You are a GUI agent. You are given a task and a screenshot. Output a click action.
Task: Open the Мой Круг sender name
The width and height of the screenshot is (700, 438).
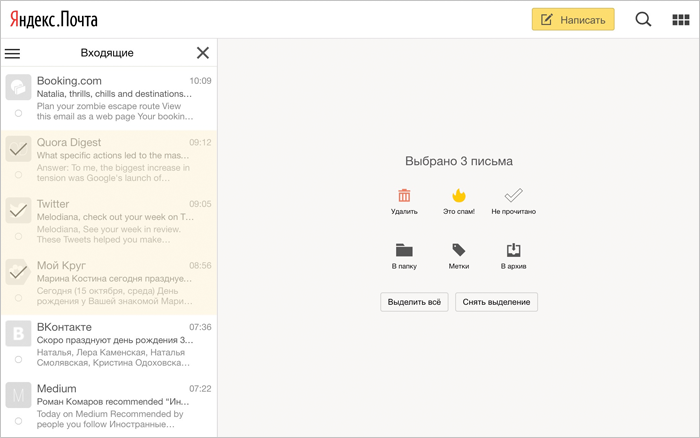[x=61, y=266]
